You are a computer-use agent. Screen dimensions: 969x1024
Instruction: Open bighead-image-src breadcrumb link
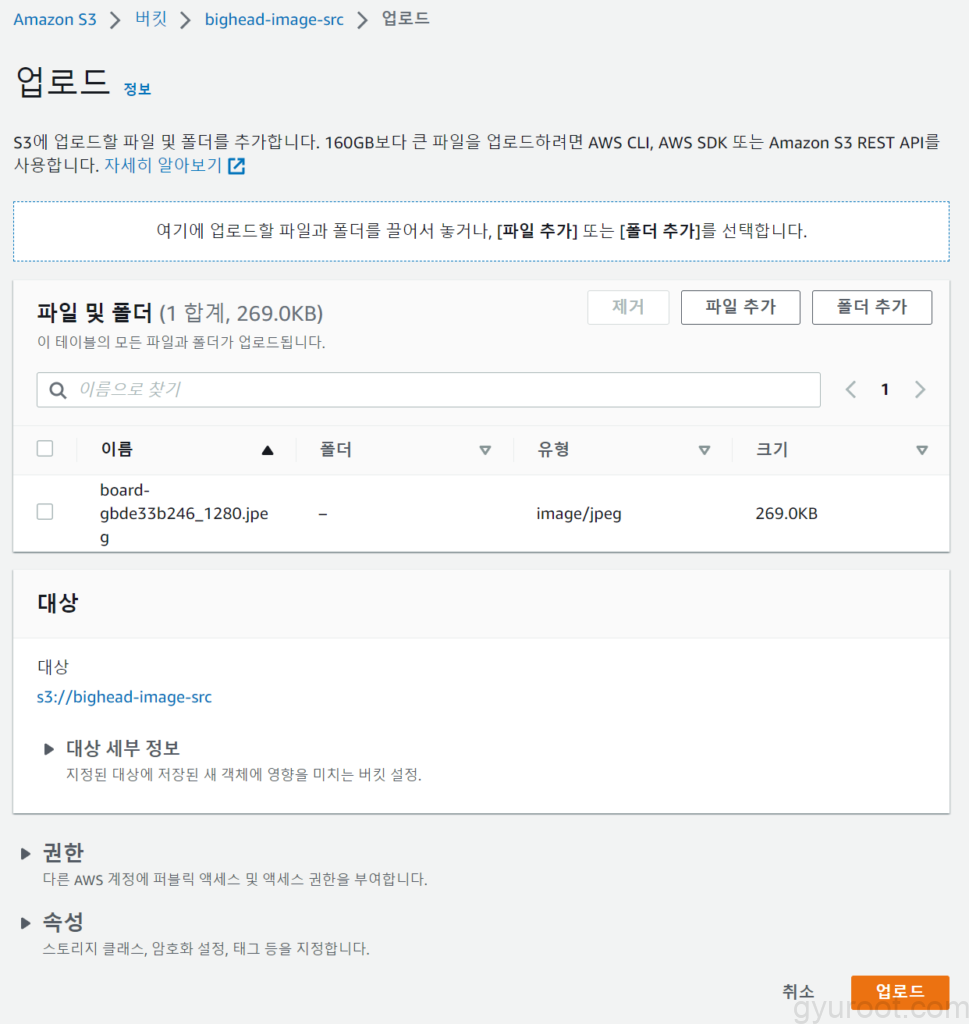273,19
